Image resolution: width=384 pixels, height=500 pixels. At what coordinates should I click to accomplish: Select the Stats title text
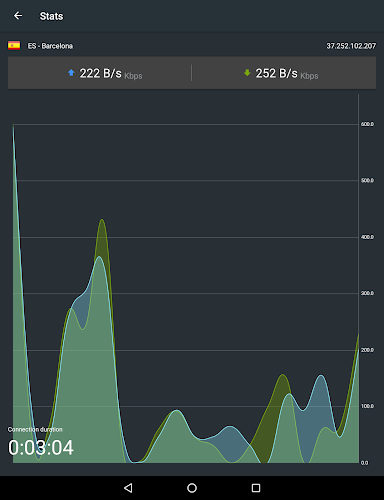pos(51,16)
